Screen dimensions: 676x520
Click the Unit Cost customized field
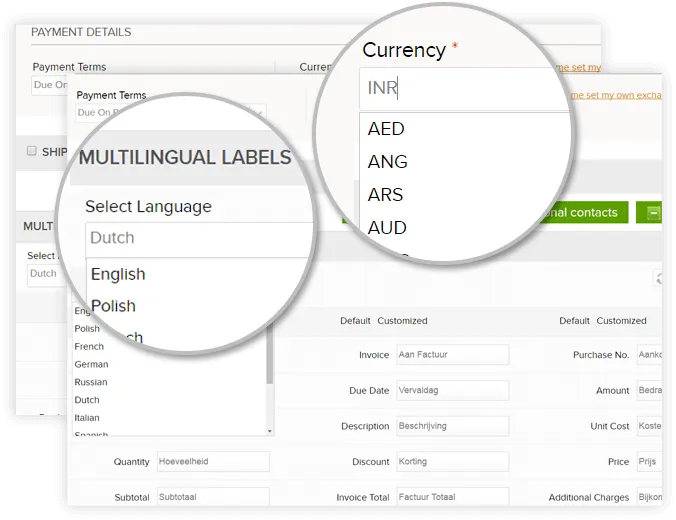pos(649,426)
